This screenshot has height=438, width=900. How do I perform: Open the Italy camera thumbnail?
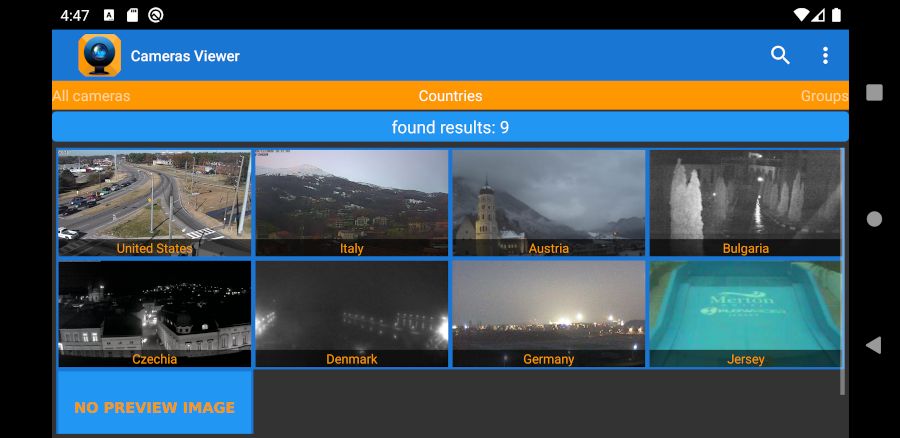352,203
